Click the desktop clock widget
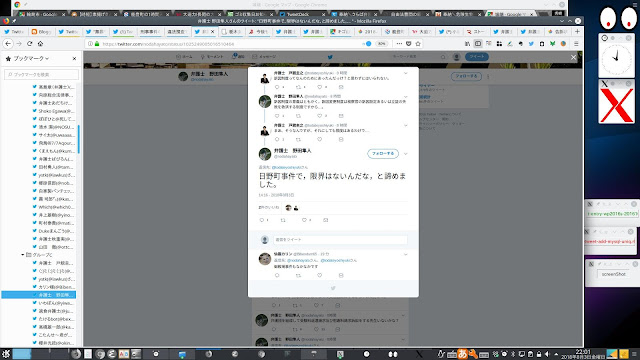Screen dimensions: 640x360 616,59
